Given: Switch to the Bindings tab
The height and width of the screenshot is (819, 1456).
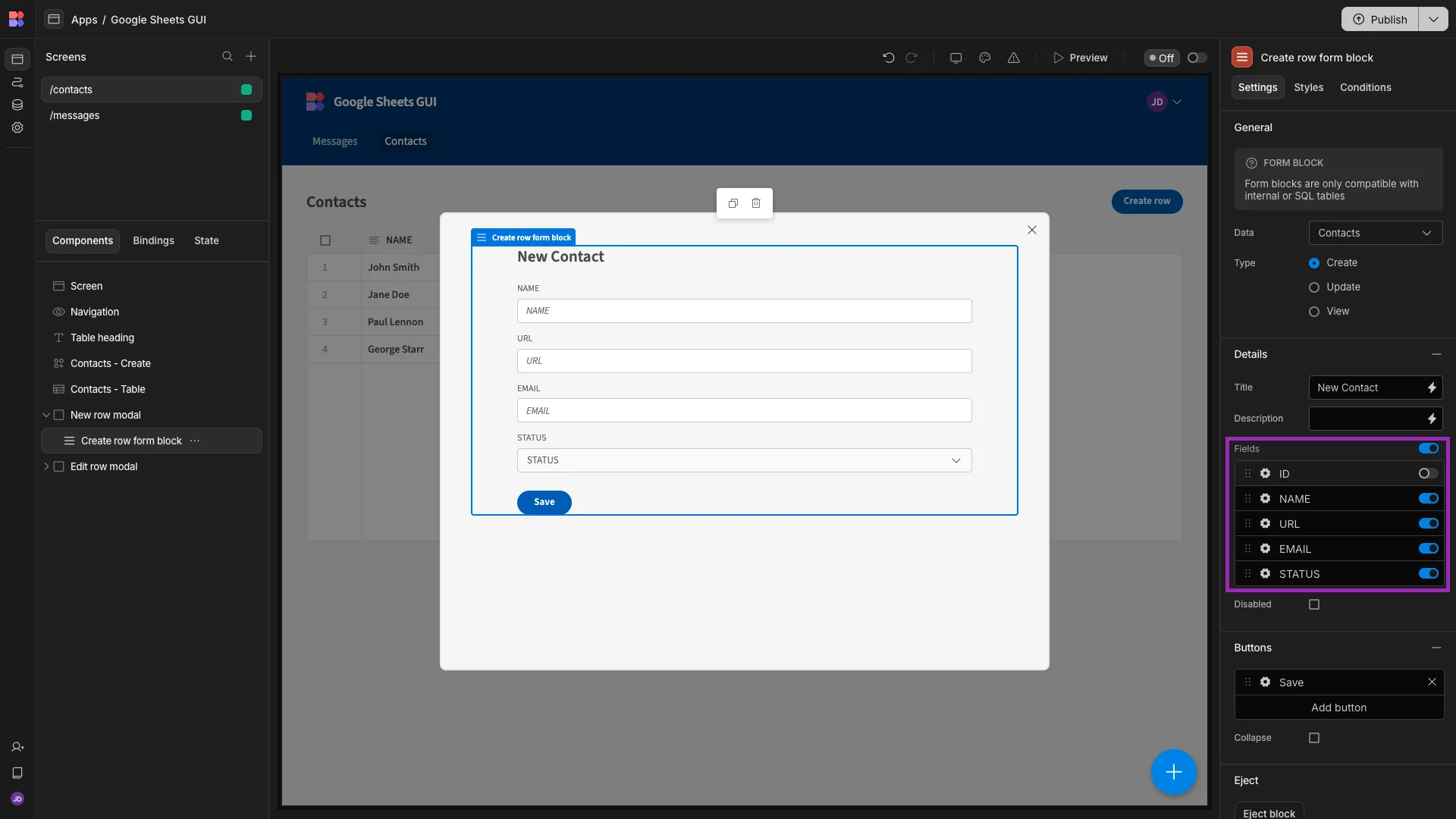Looking at the screenshot, I should tap(153, 240).
